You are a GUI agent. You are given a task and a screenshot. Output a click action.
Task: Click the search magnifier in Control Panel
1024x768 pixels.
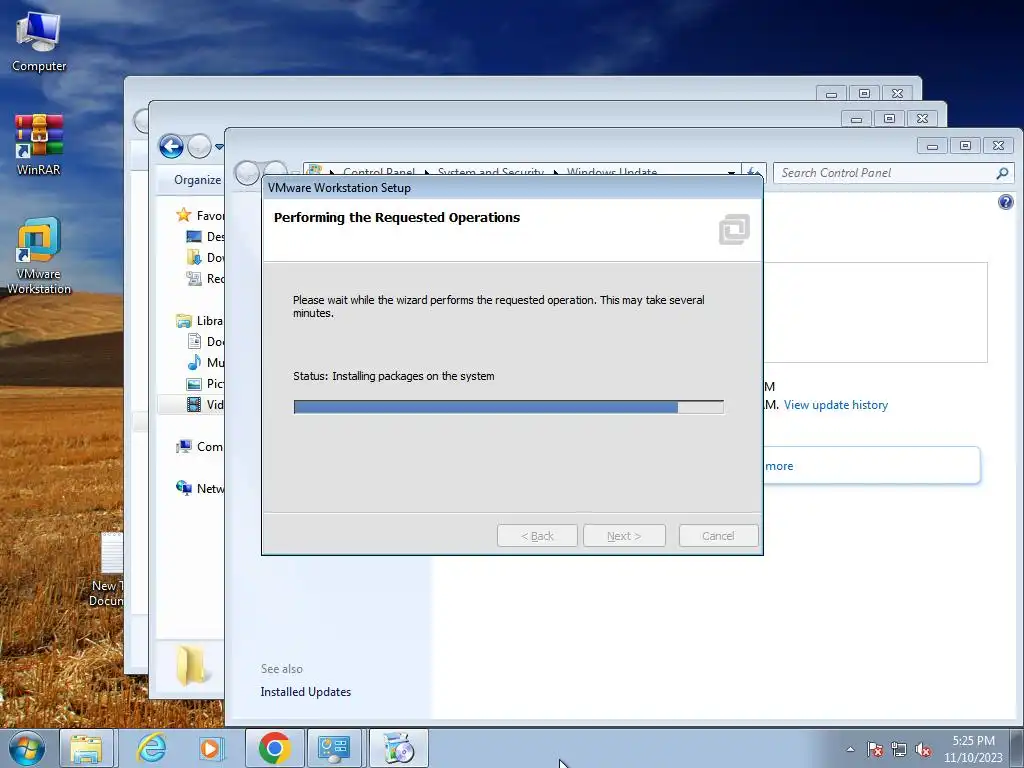pyautogui.click(x=1002, y=173)
